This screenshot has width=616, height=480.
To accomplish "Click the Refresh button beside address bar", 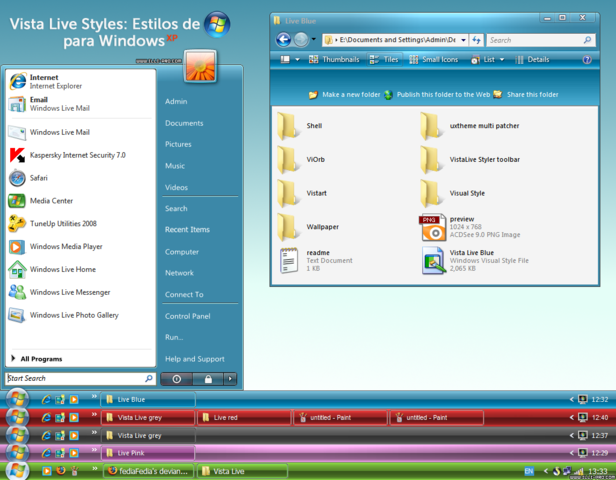I will pyautogui.click(x=476, y=40).
